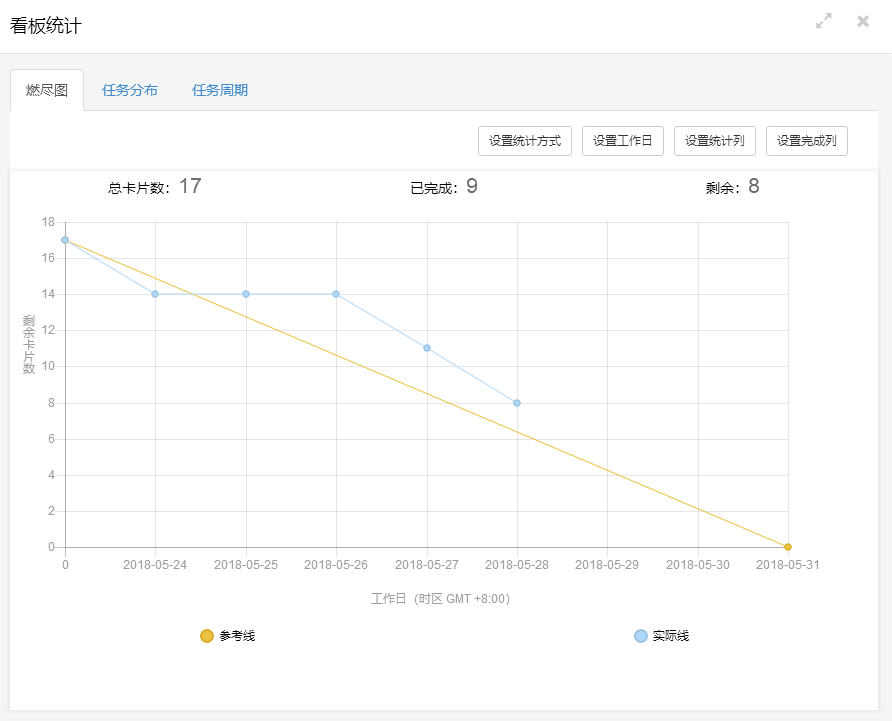
Task: Click the actual-line point at 2018-05-26
Action: point(336,294)
